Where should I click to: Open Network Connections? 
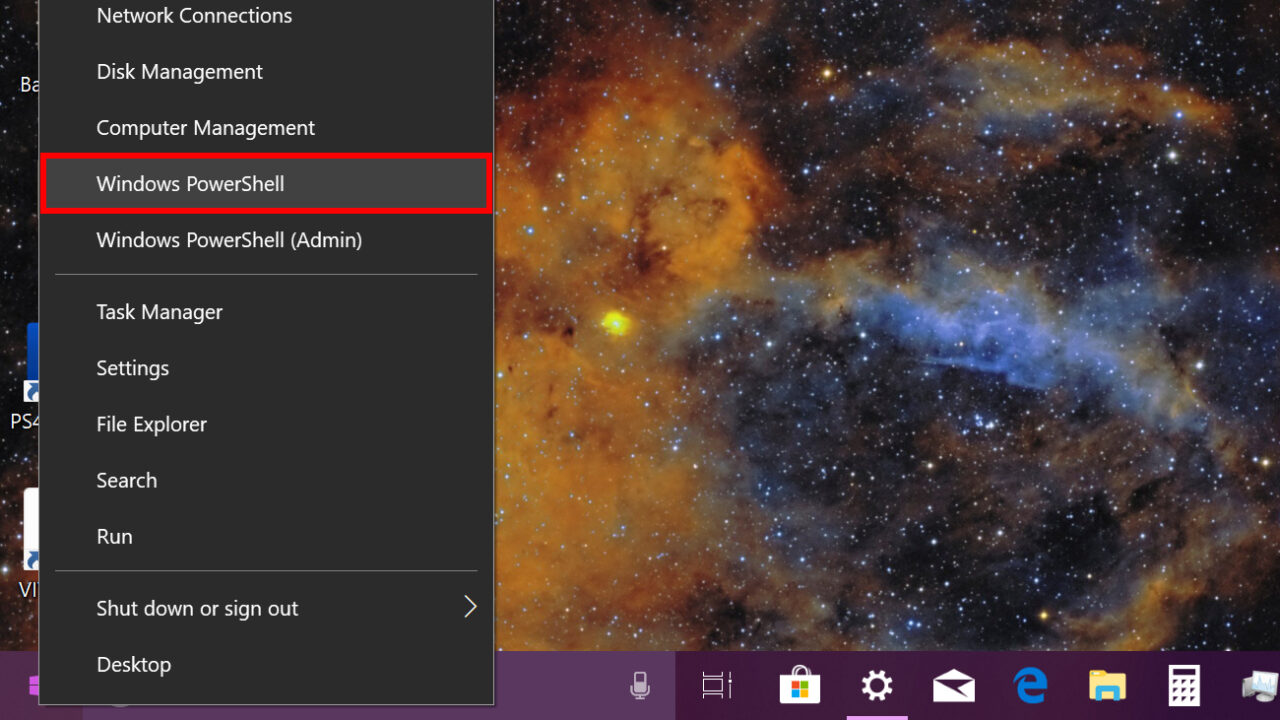point(194,15)
